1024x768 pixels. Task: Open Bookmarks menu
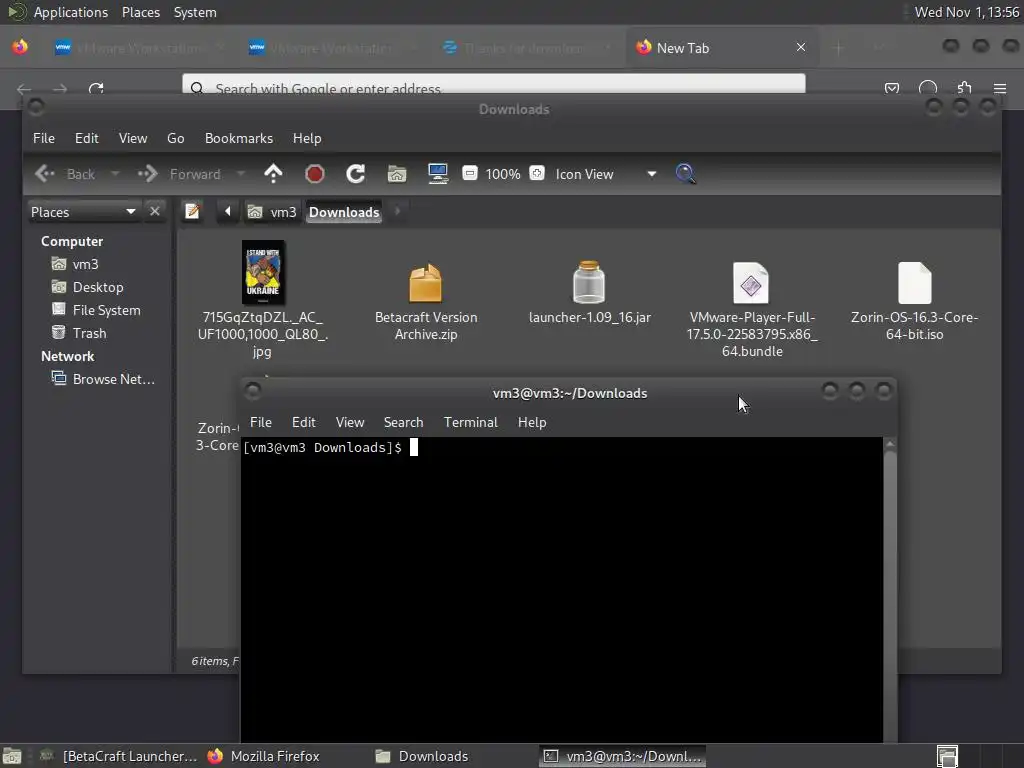click(x=238, y=138)
